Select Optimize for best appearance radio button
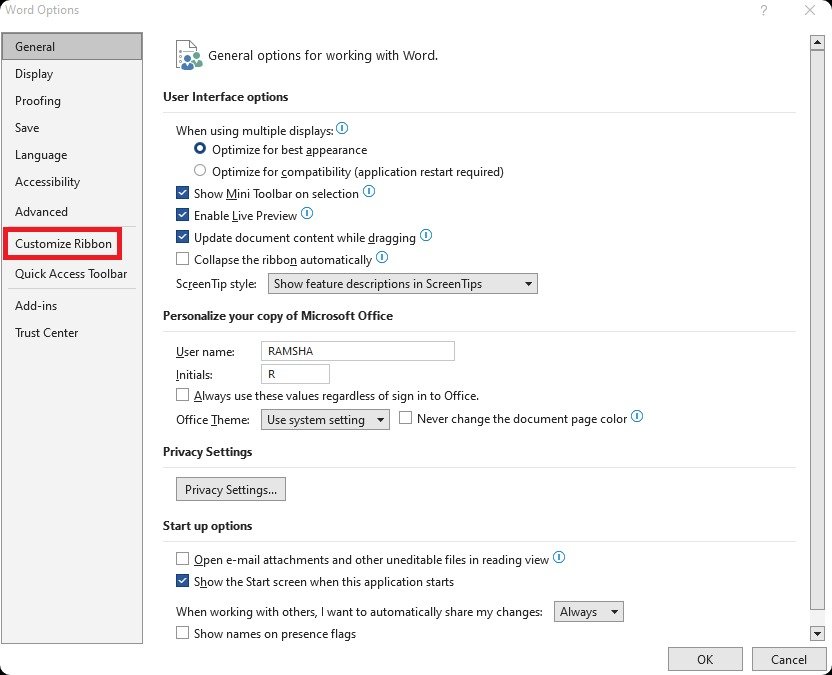Screen dimensions: 832x675 pos(200,149)
